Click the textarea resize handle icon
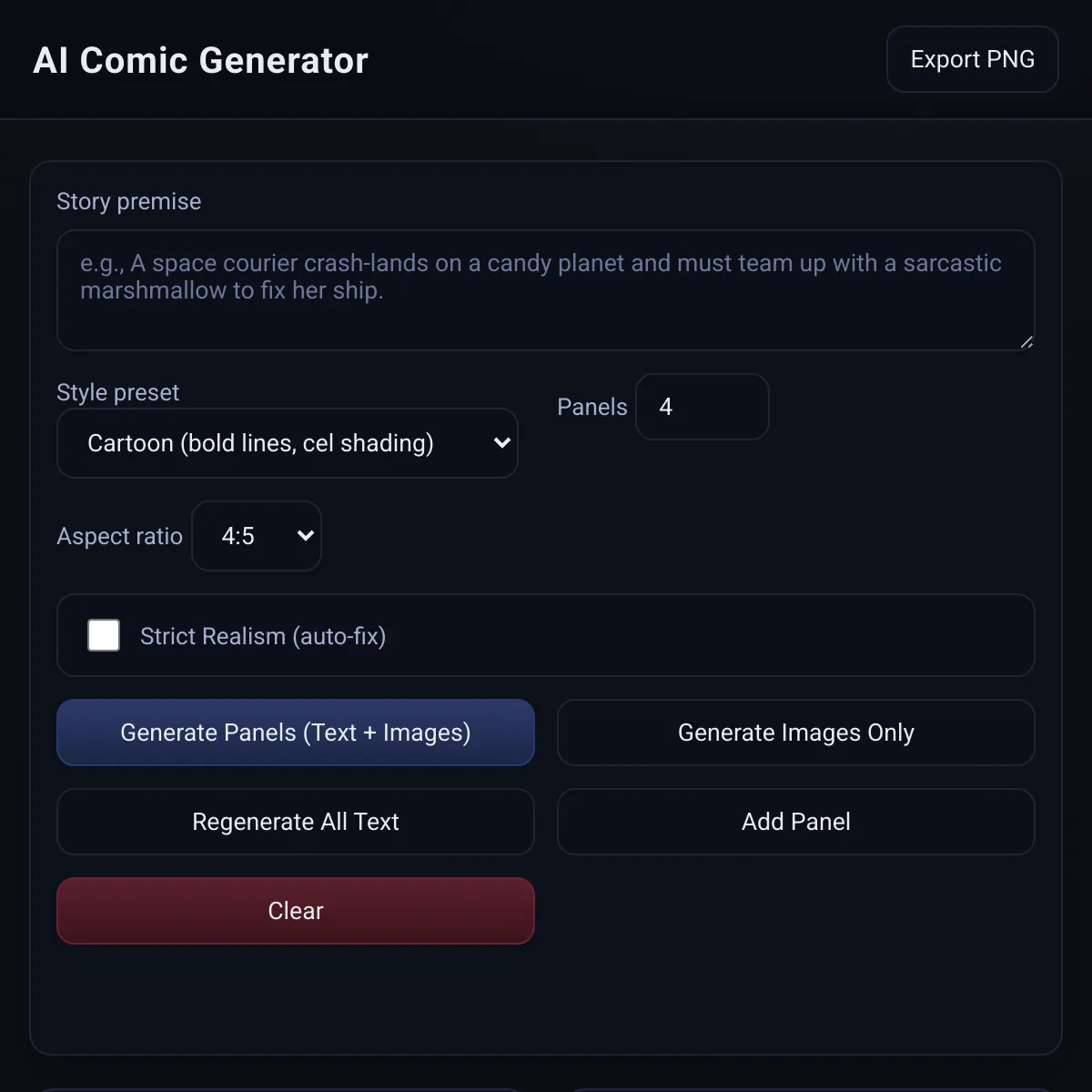 coord(1026,342)
